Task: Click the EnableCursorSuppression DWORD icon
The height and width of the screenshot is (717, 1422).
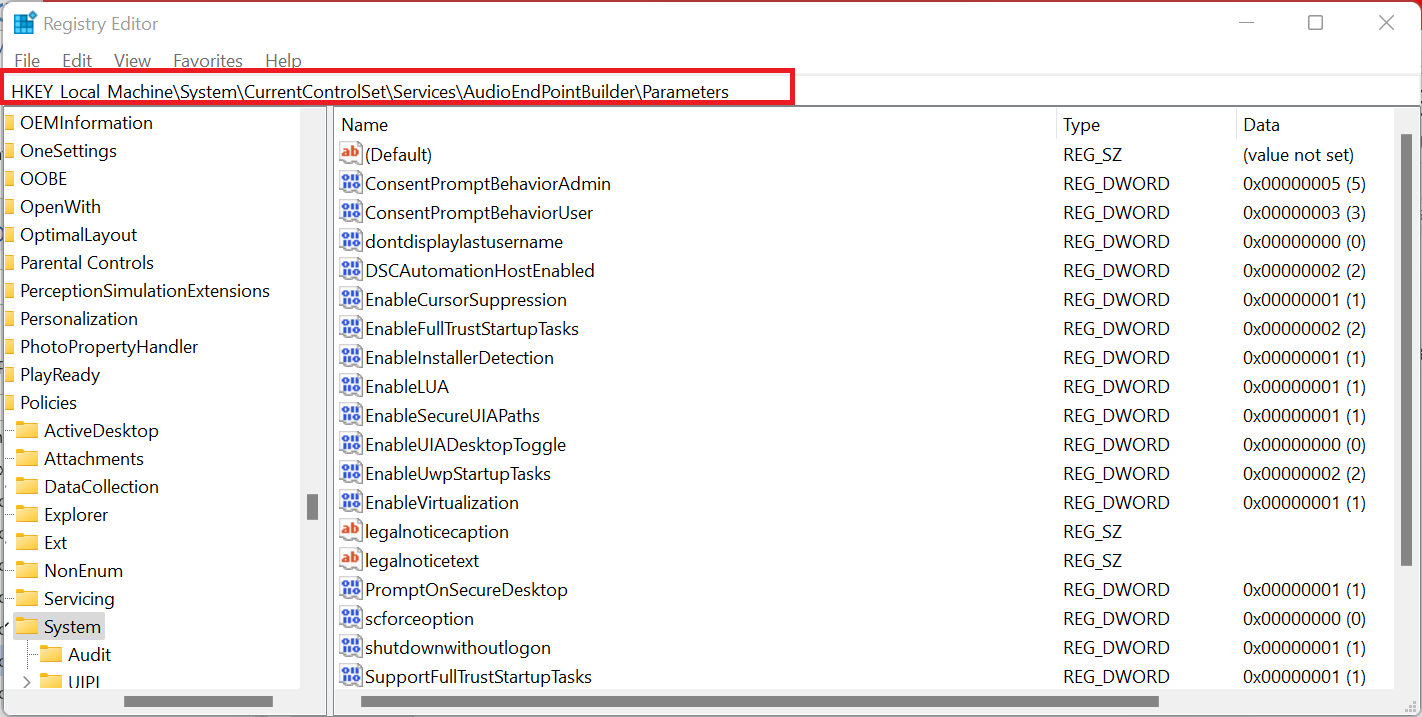Action: (x=350, y=299)
